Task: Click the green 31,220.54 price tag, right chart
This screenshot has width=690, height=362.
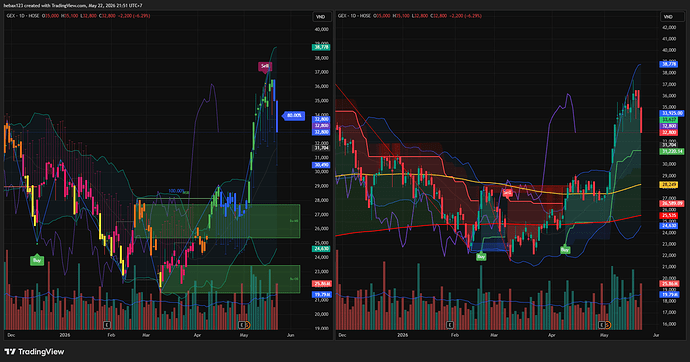Action: click(672, 151)
